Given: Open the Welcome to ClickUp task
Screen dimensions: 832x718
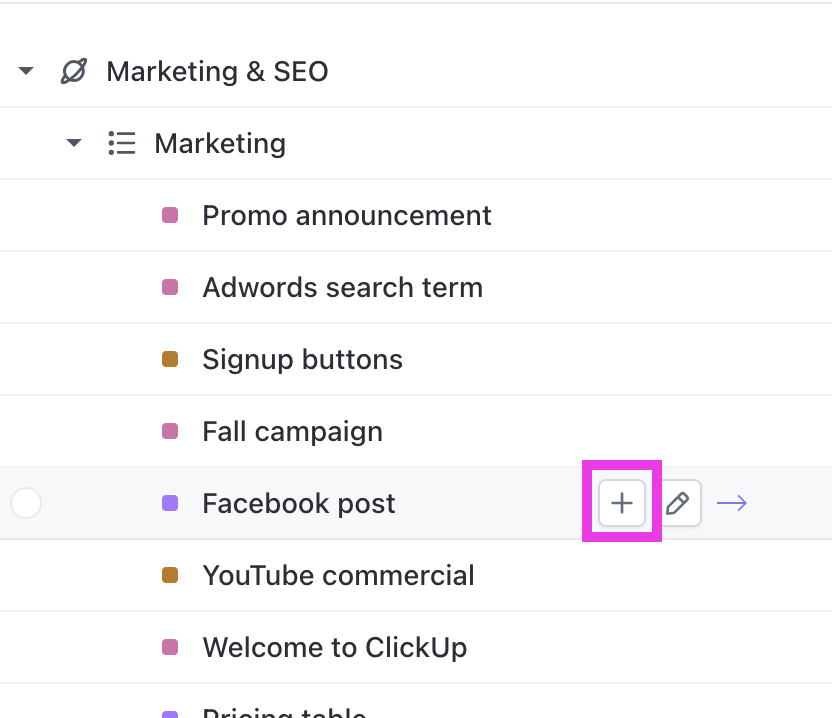Looking at the screenshot, I should (334, 647).
